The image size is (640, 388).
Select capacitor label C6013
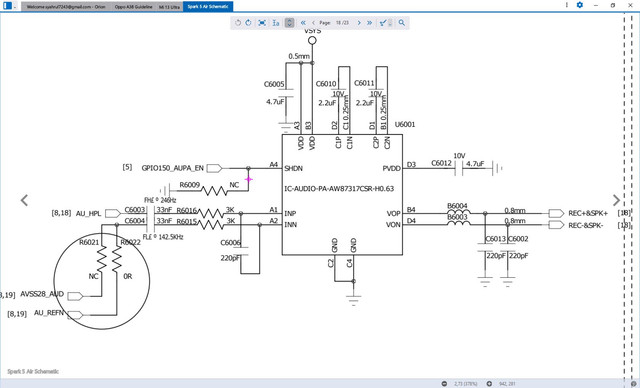click(x=496, y=239)
